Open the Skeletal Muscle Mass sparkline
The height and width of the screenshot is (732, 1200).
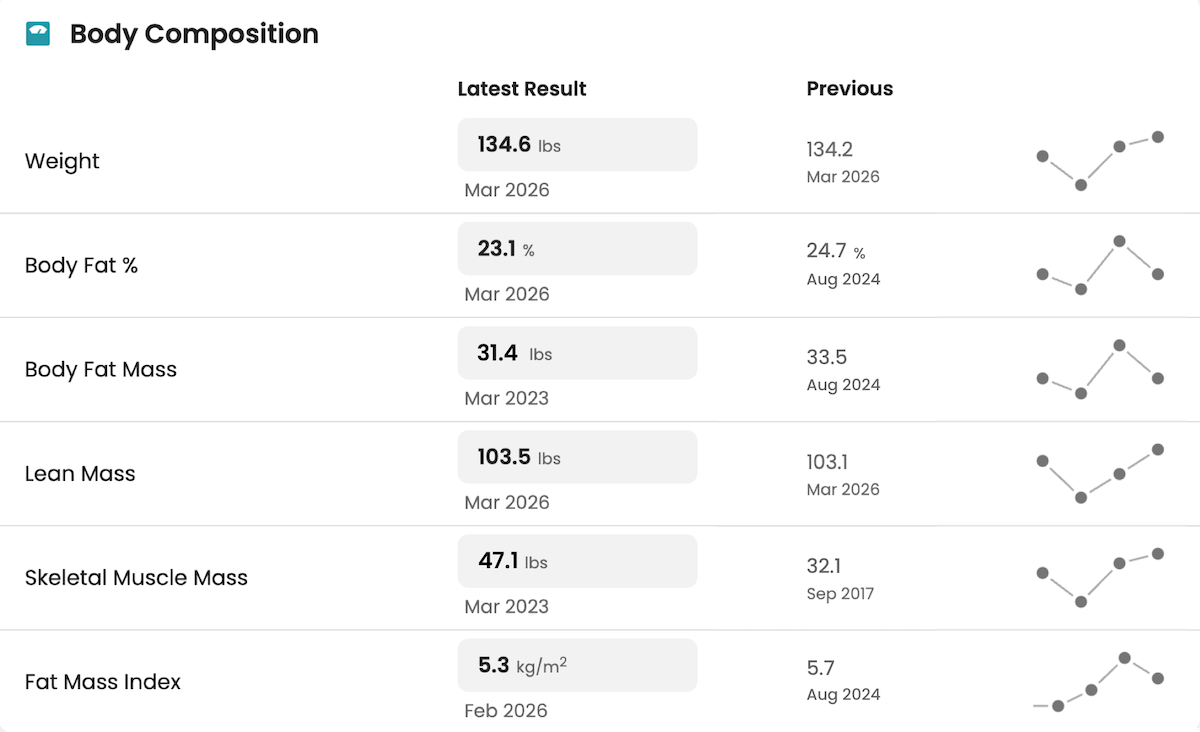(1100, 577)
